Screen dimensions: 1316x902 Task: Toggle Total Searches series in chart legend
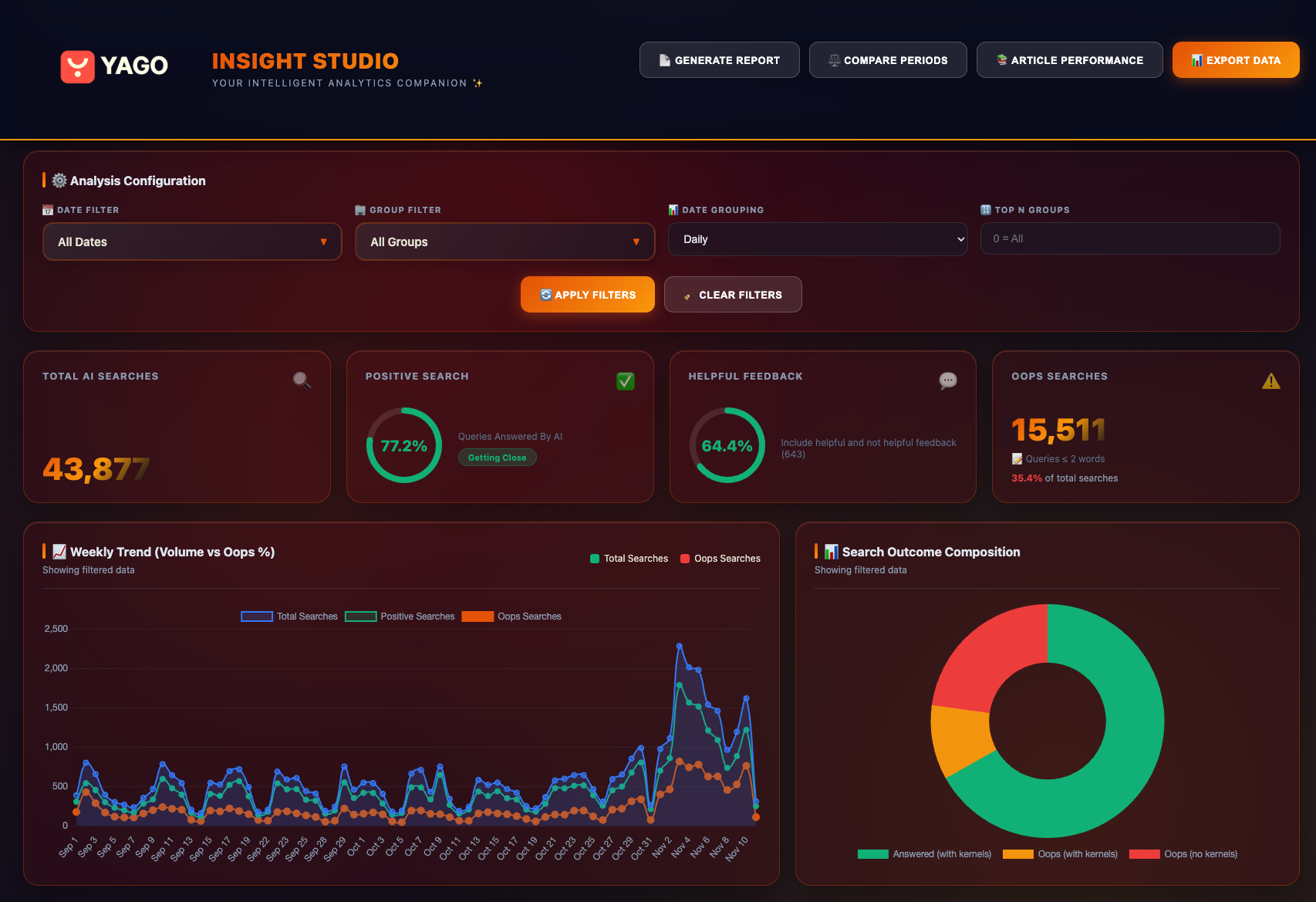point(289,617)
